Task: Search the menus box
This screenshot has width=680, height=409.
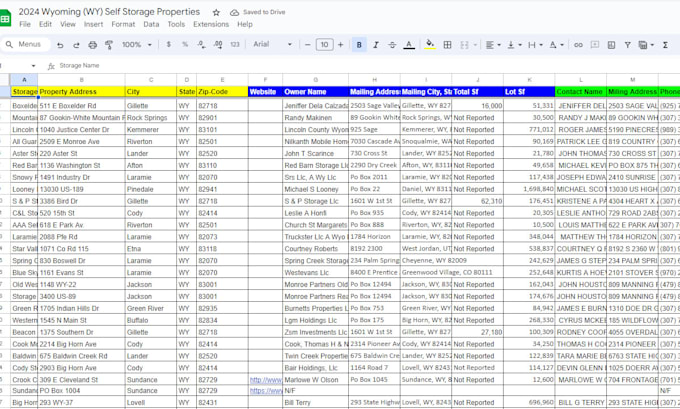Action: 26,44
